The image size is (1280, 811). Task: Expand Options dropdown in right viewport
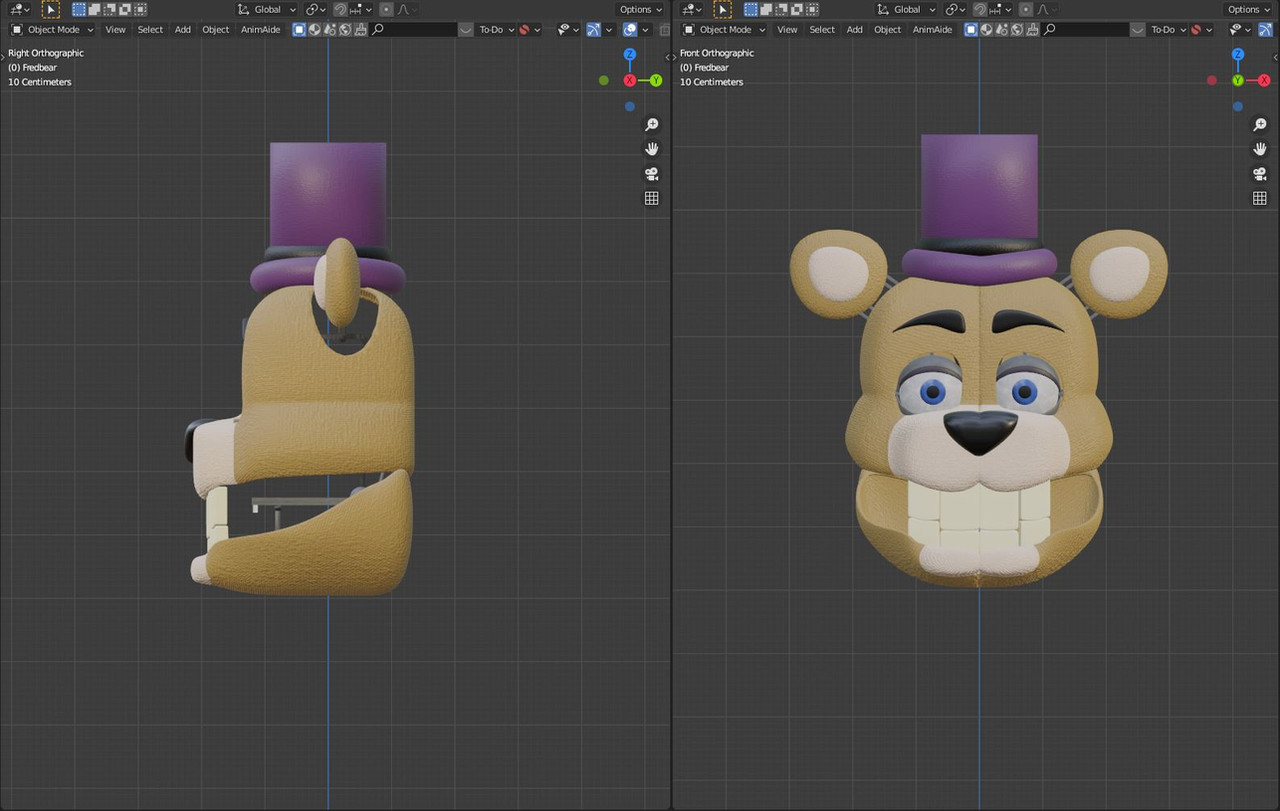(x=640, y=9)
